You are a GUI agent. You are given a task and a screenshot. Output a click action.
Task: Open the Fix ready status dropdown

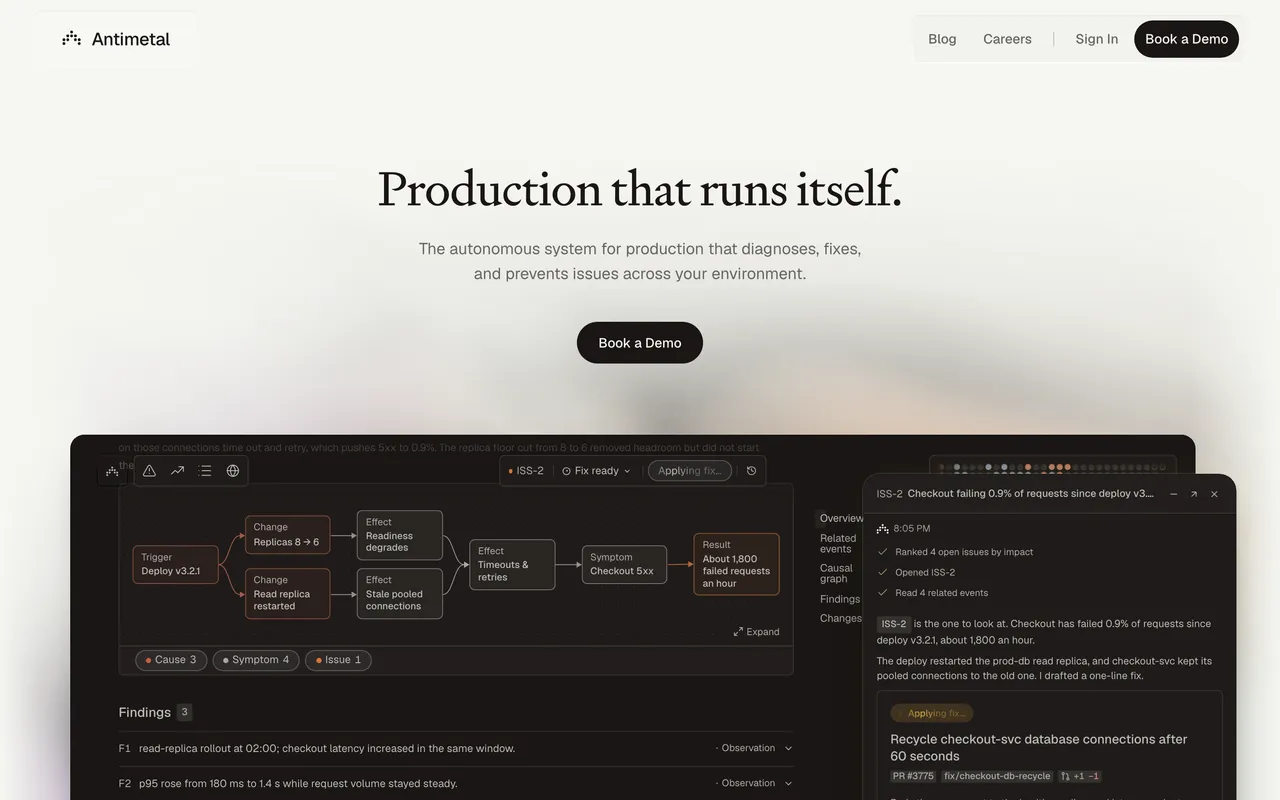point(596,471)
